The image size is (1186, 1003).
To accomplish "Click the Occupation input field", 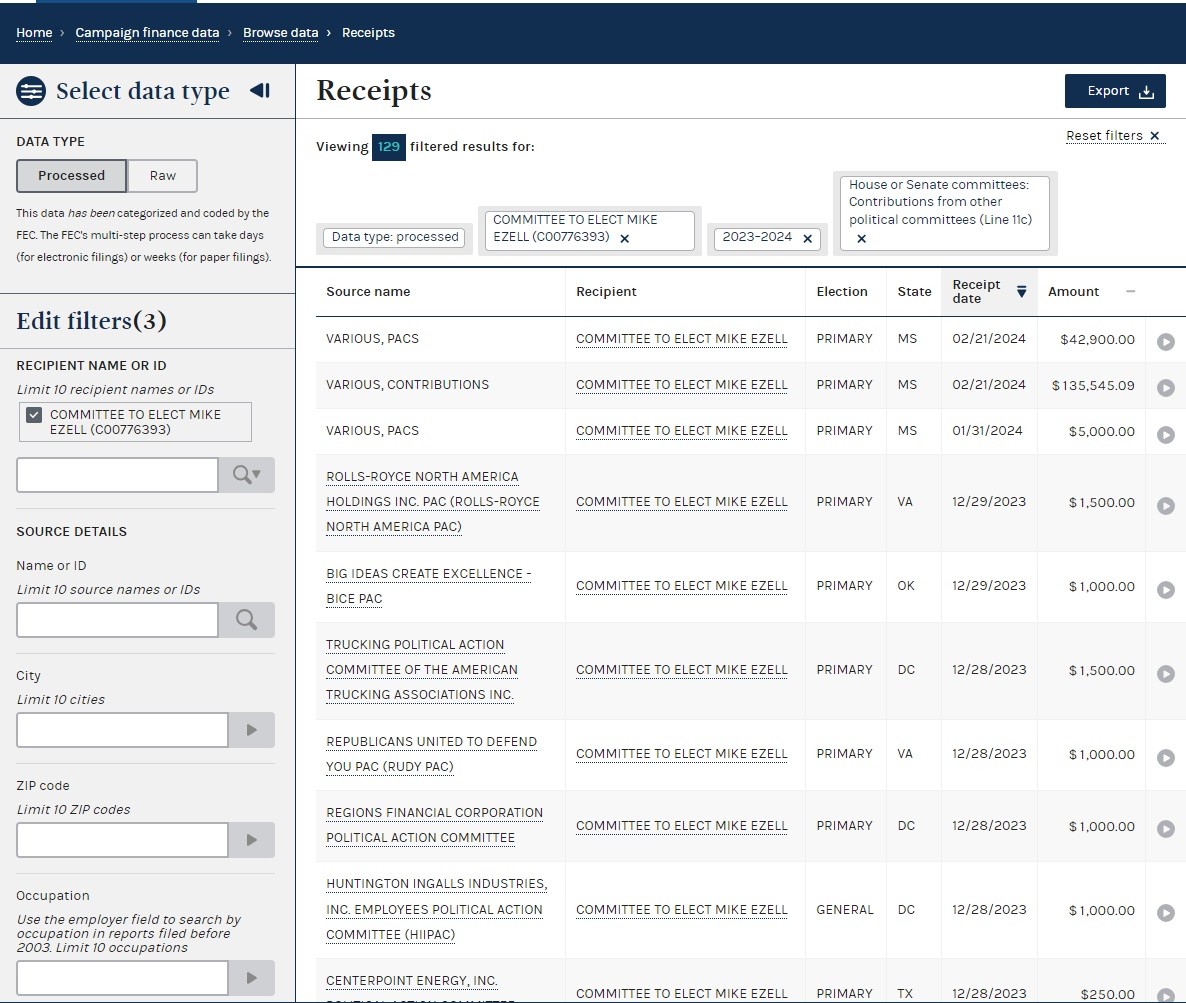I will click(123, 978).
